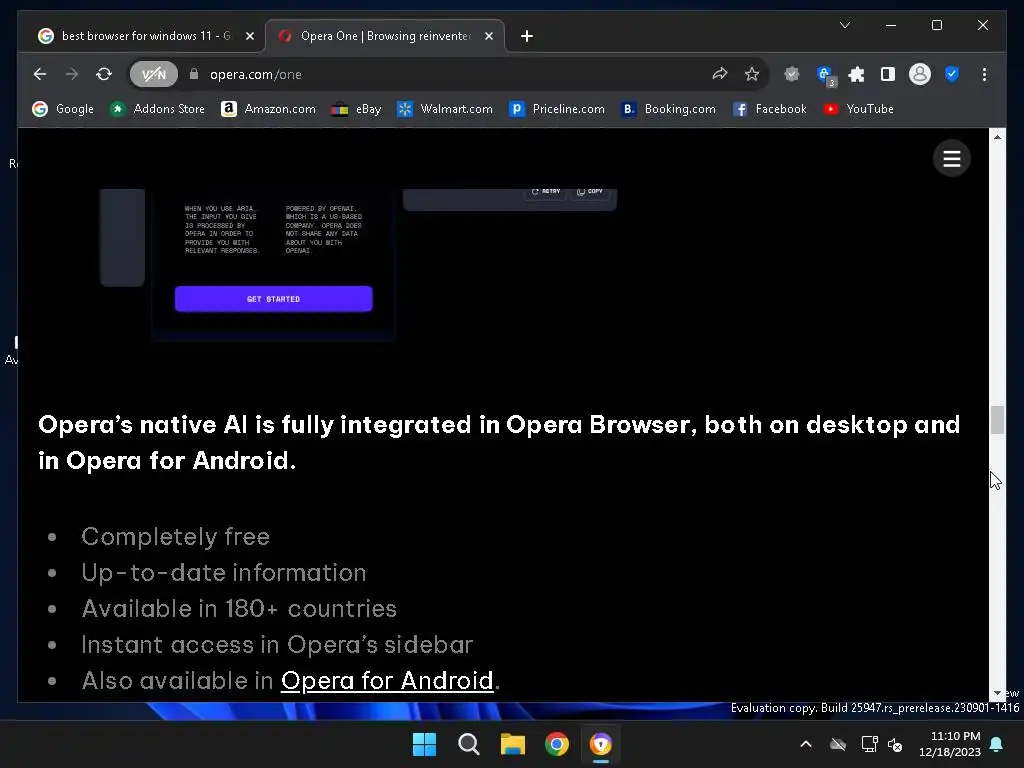1024x768 pixels.
Task: Click the COPY button in chat preview
Action: click(590, 192)
